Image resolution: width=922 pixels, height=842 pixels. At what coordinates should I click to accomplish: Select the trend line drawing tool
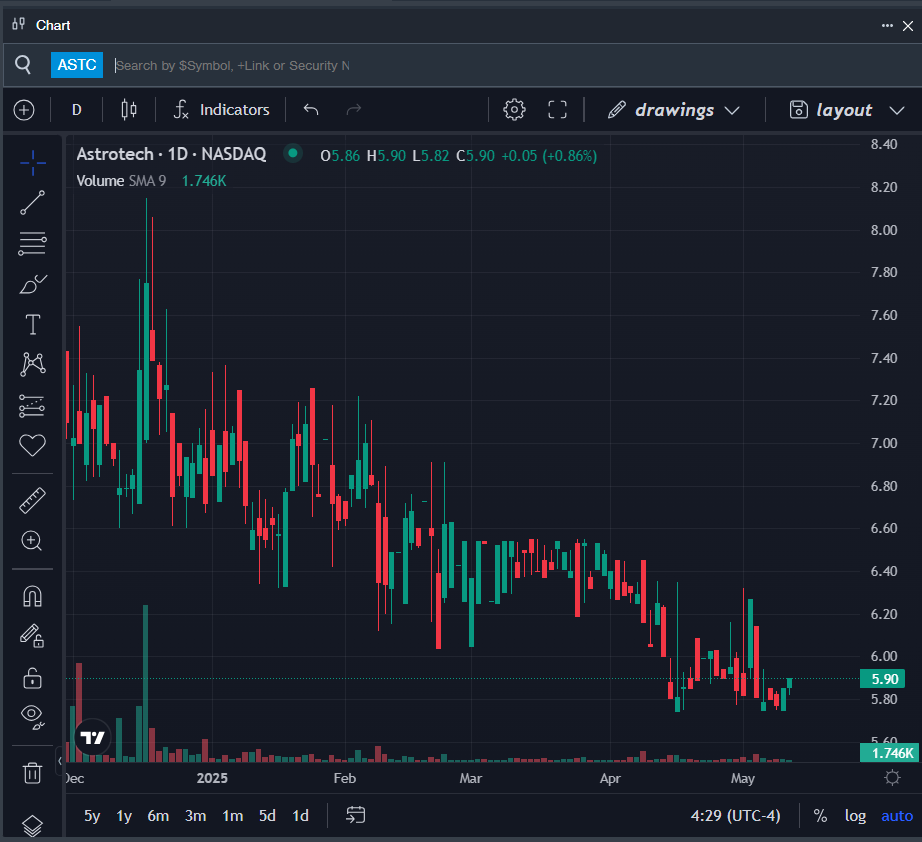click(x=32, y=203)
